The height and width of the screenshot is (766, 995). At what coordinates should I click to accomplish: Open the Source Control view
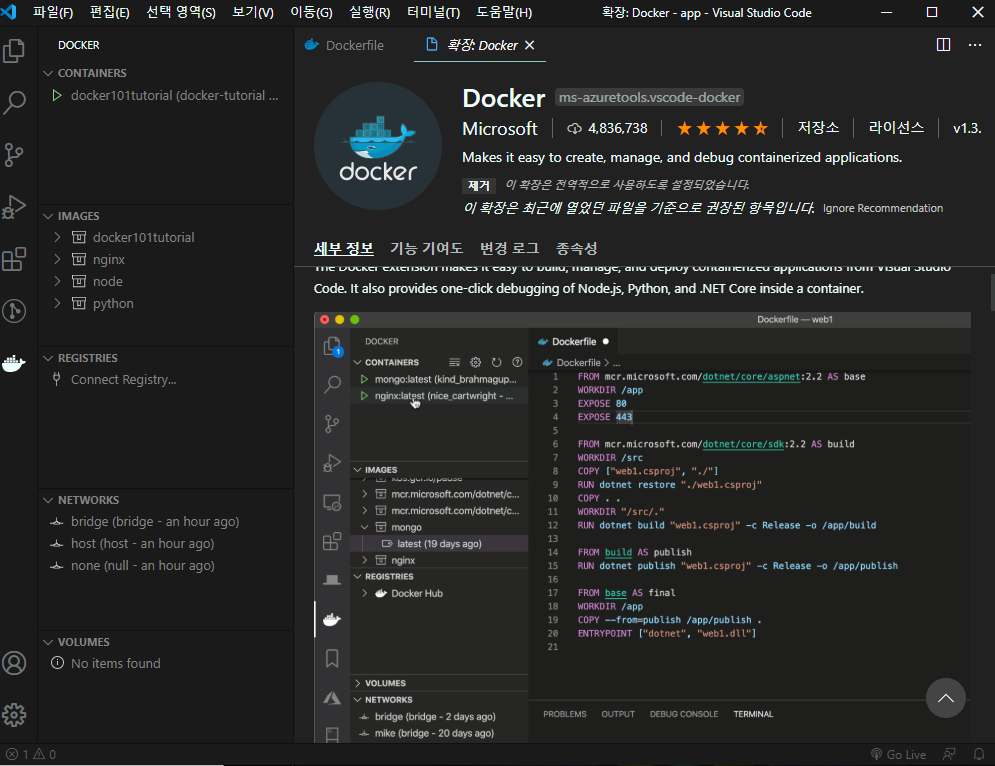[x=14, y=154]
